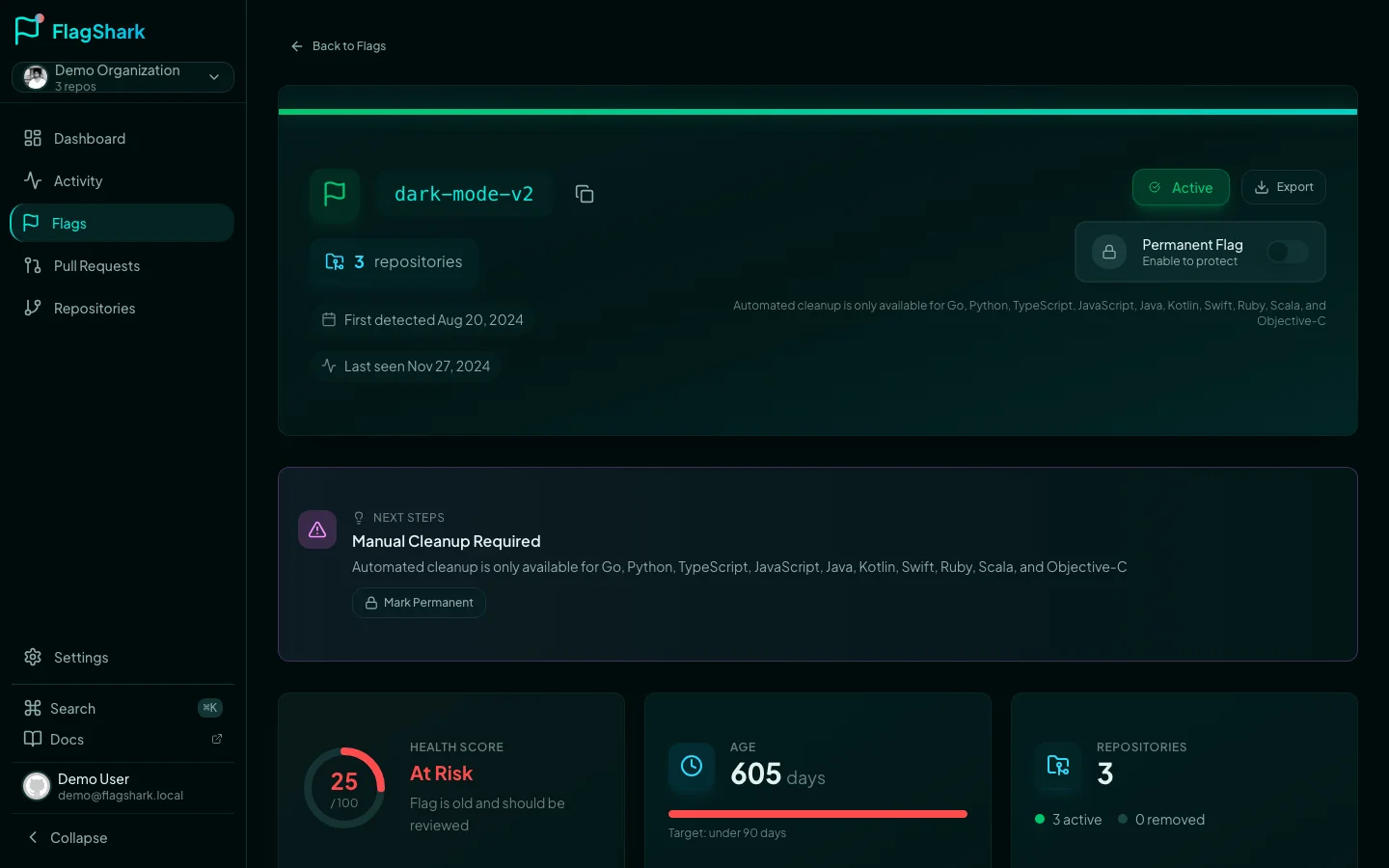Open the Pull Requests page

coord(96,266)
